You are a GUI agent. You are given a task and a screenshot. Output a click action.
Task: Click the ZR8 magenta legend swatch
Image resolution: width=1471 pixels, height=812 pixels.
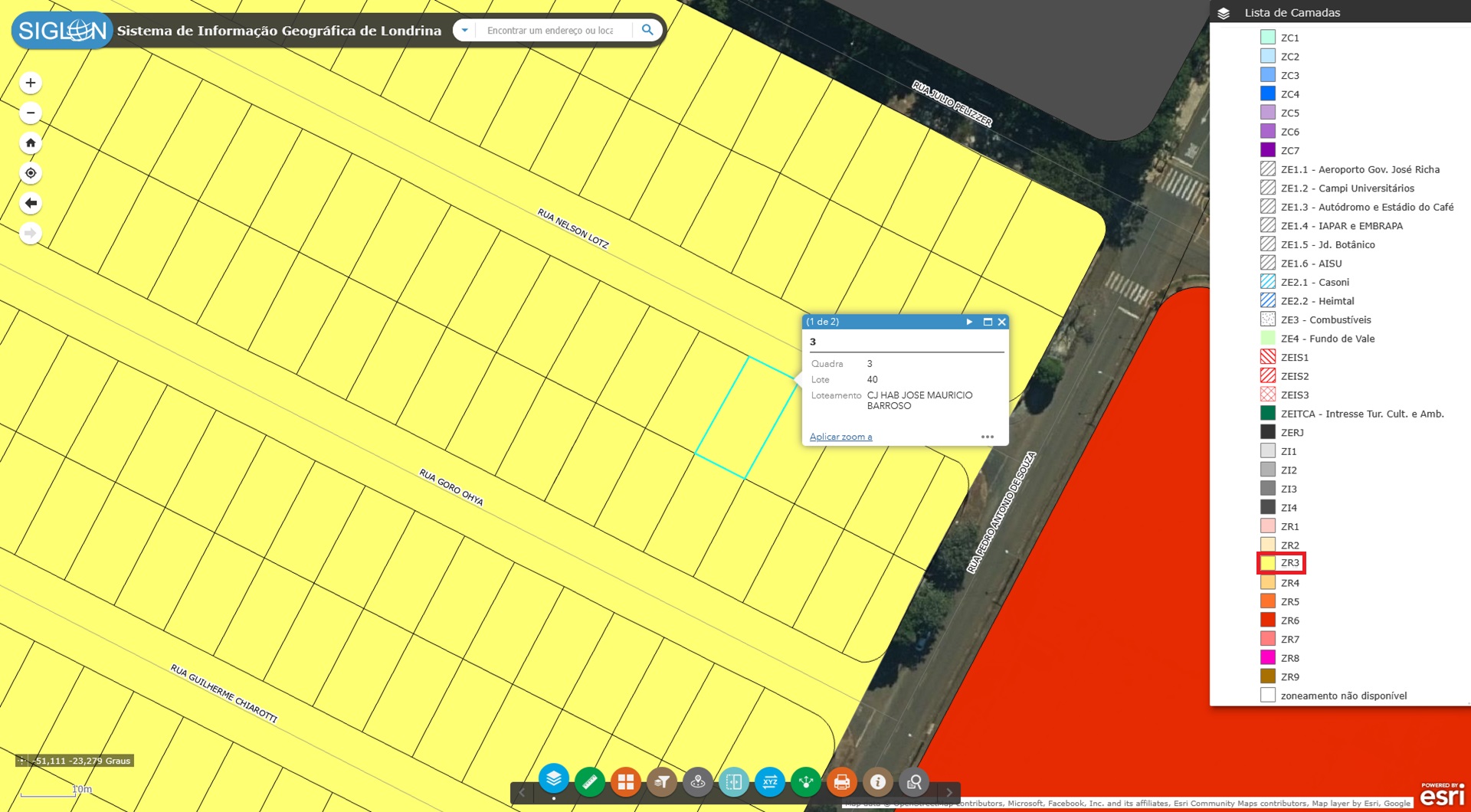(x=1268, y=657)
